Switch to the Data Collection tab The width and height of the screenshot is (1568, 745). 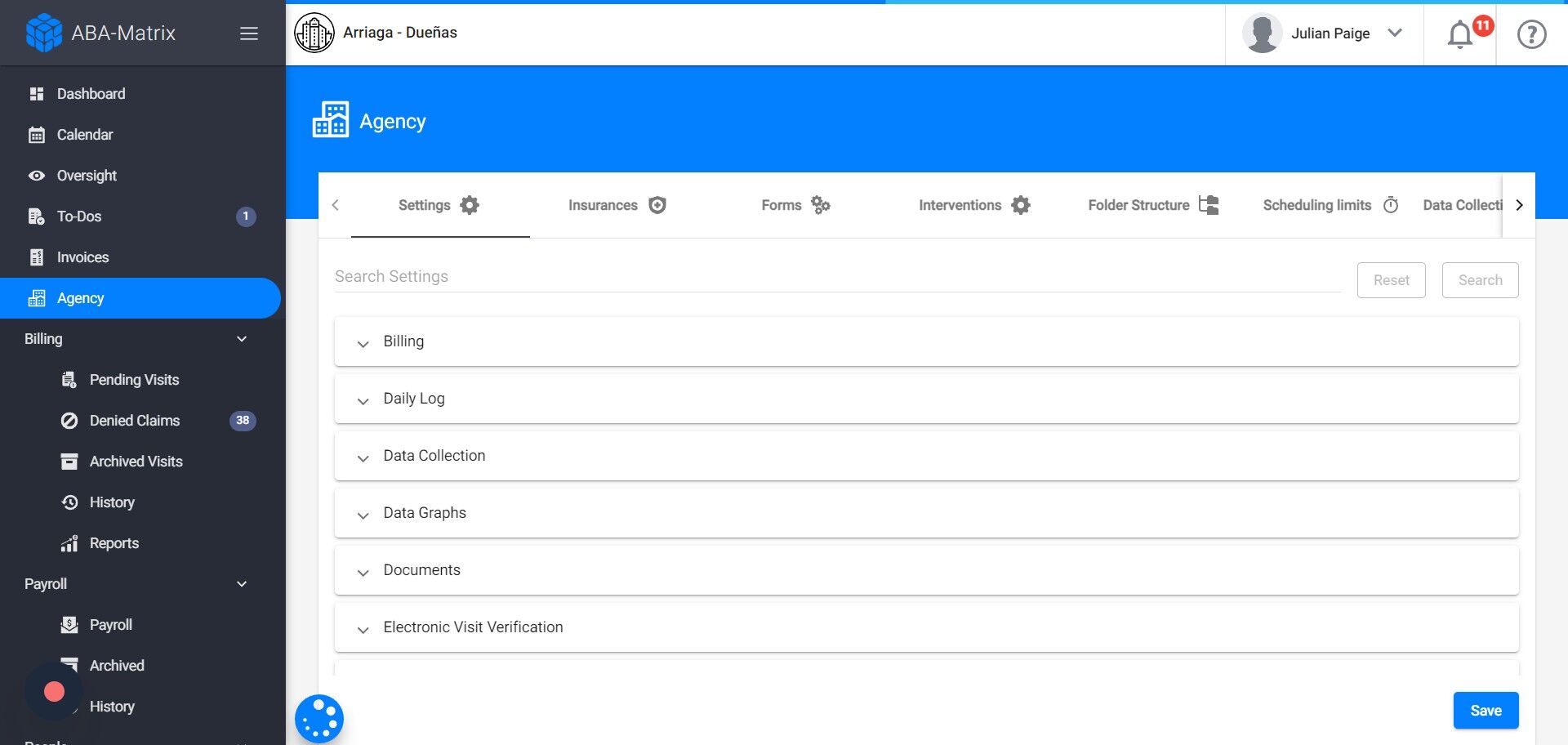[x=1462, y=205]
